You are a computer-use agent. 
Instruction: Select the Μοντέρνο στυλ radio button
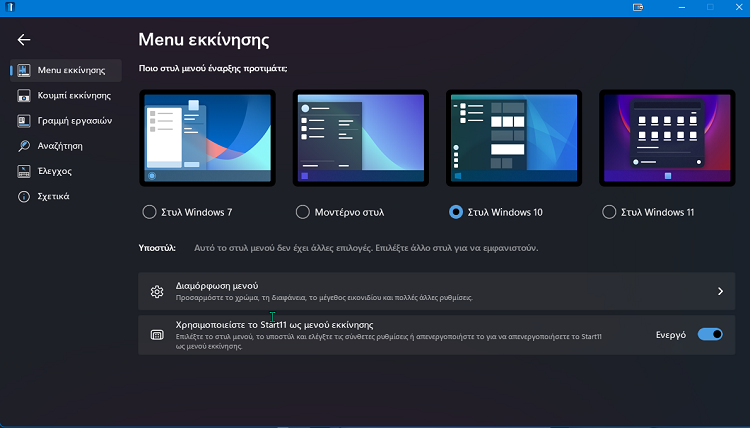click(x=303, y=212)
